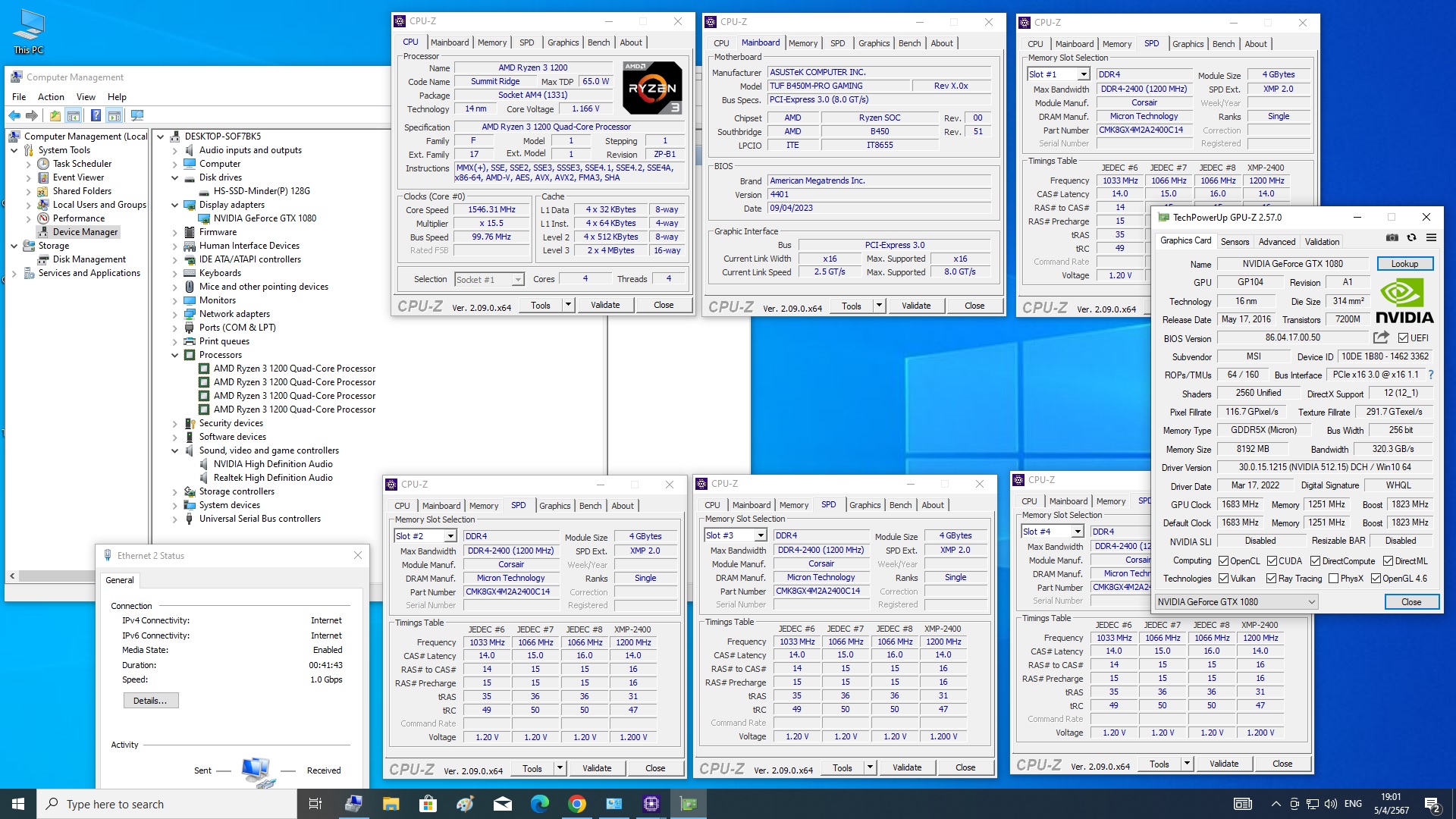Open Microsoft Edge from the taskbar
Screen dimensions: 1456x819
click(540, 804)
